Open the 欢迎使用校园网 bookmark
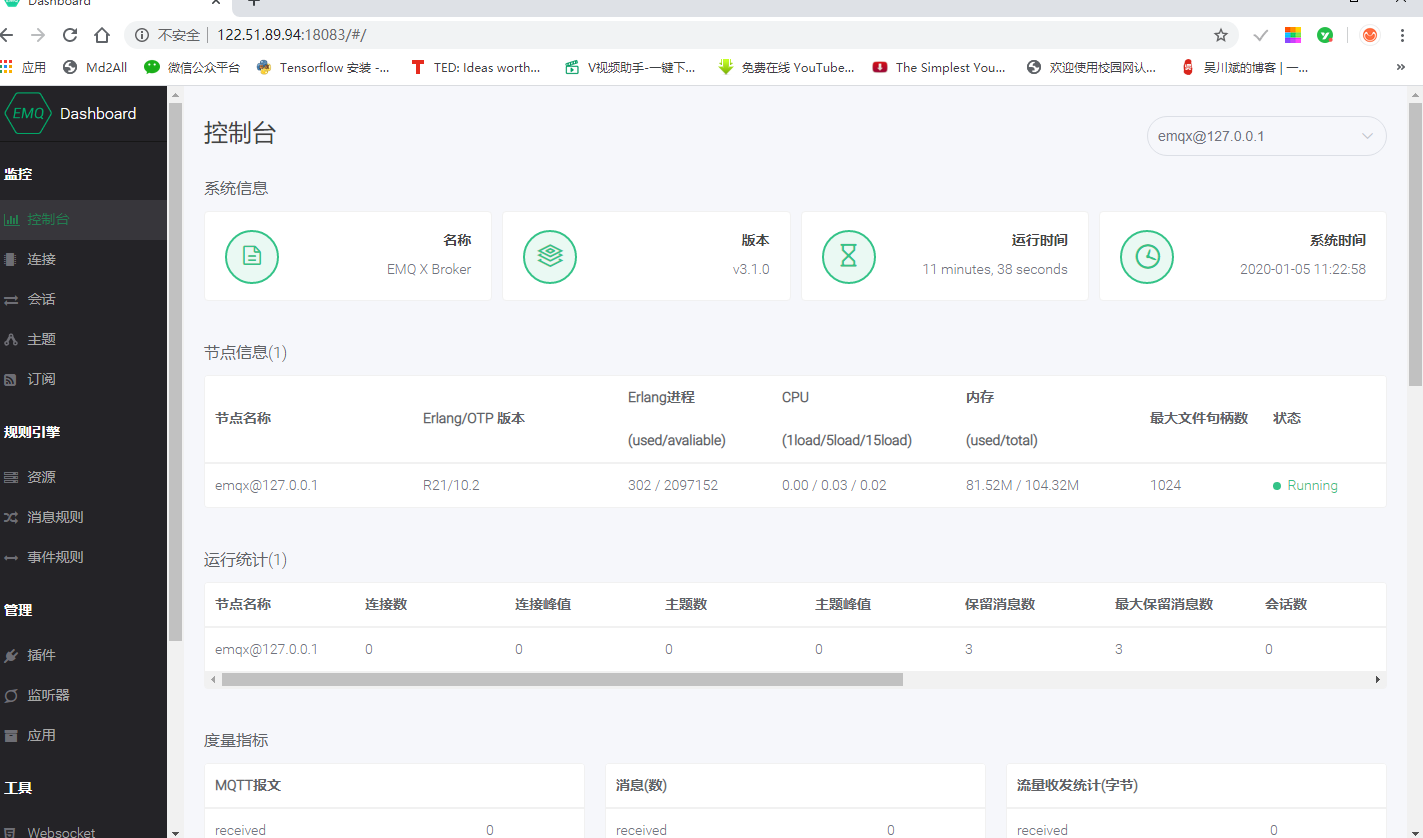This screenshot has height=838, width=1423. [x=1092, y=67]
